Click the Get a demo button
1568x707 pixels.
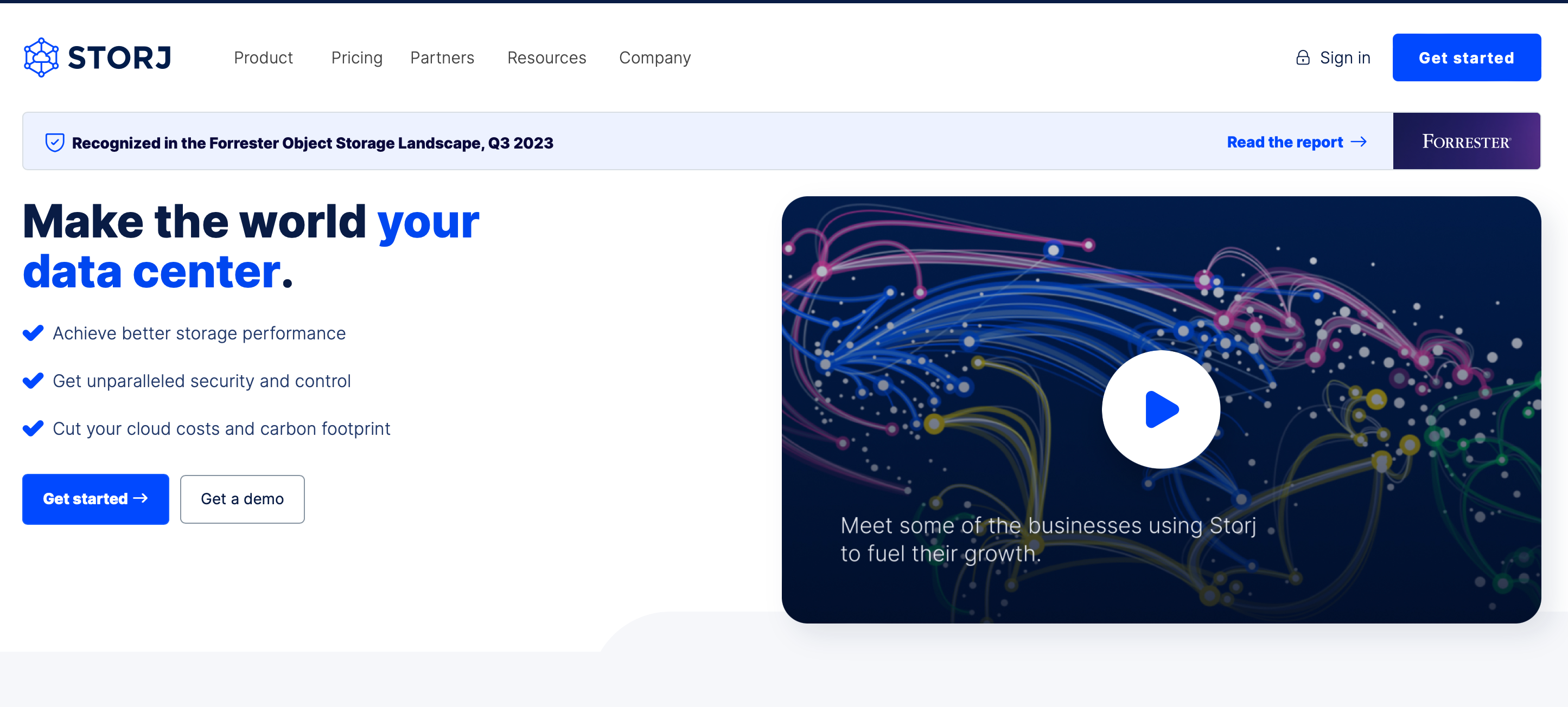(243, 499)
